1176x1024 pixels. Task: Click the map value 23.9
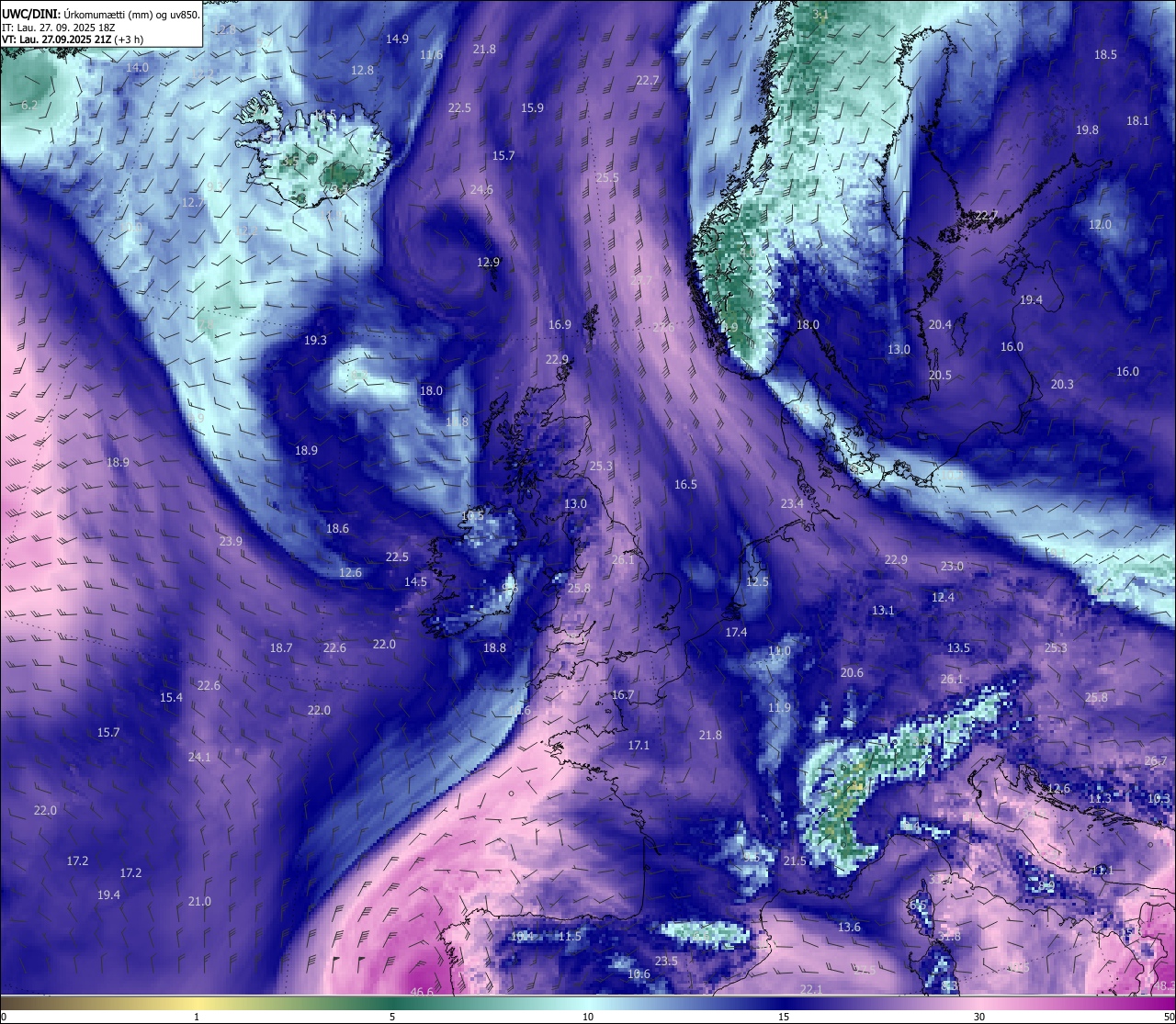[x=231, y=541]
